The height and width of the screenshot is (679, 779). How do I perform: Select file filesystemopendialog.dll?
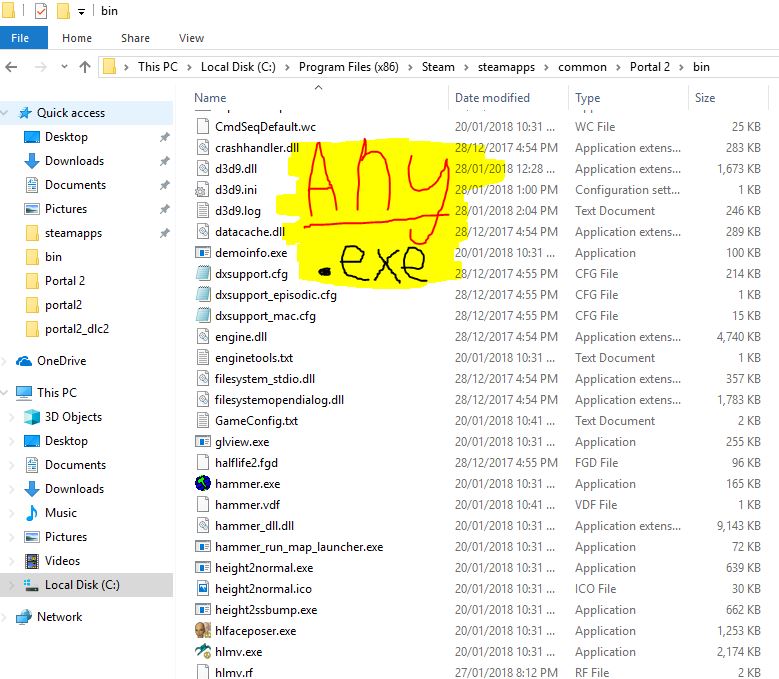click(x=279, y=400)
